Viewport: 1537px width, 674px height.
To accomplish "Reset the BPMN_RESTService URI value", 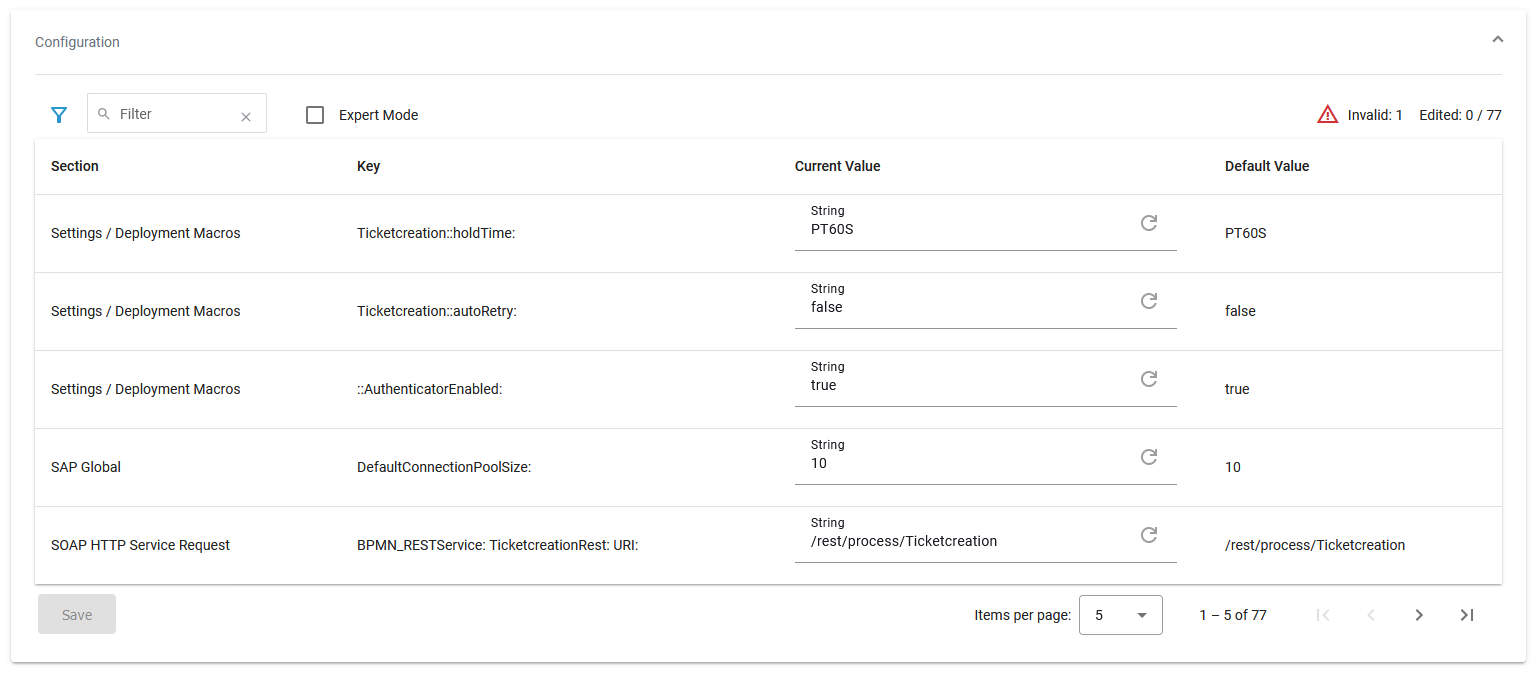I will click(1148, 535).
